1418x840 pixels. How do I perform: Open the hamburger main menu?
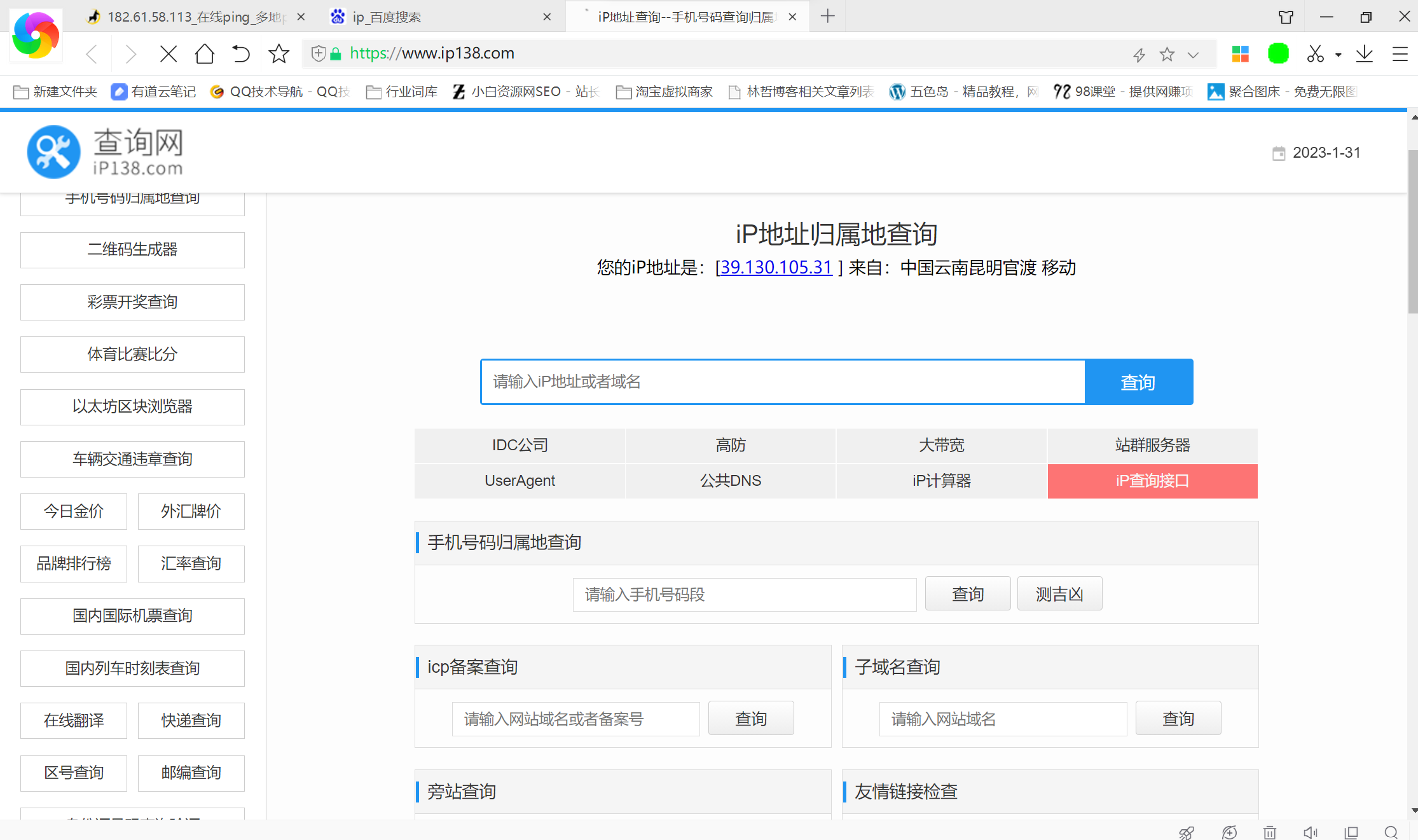pos(1400,54)
